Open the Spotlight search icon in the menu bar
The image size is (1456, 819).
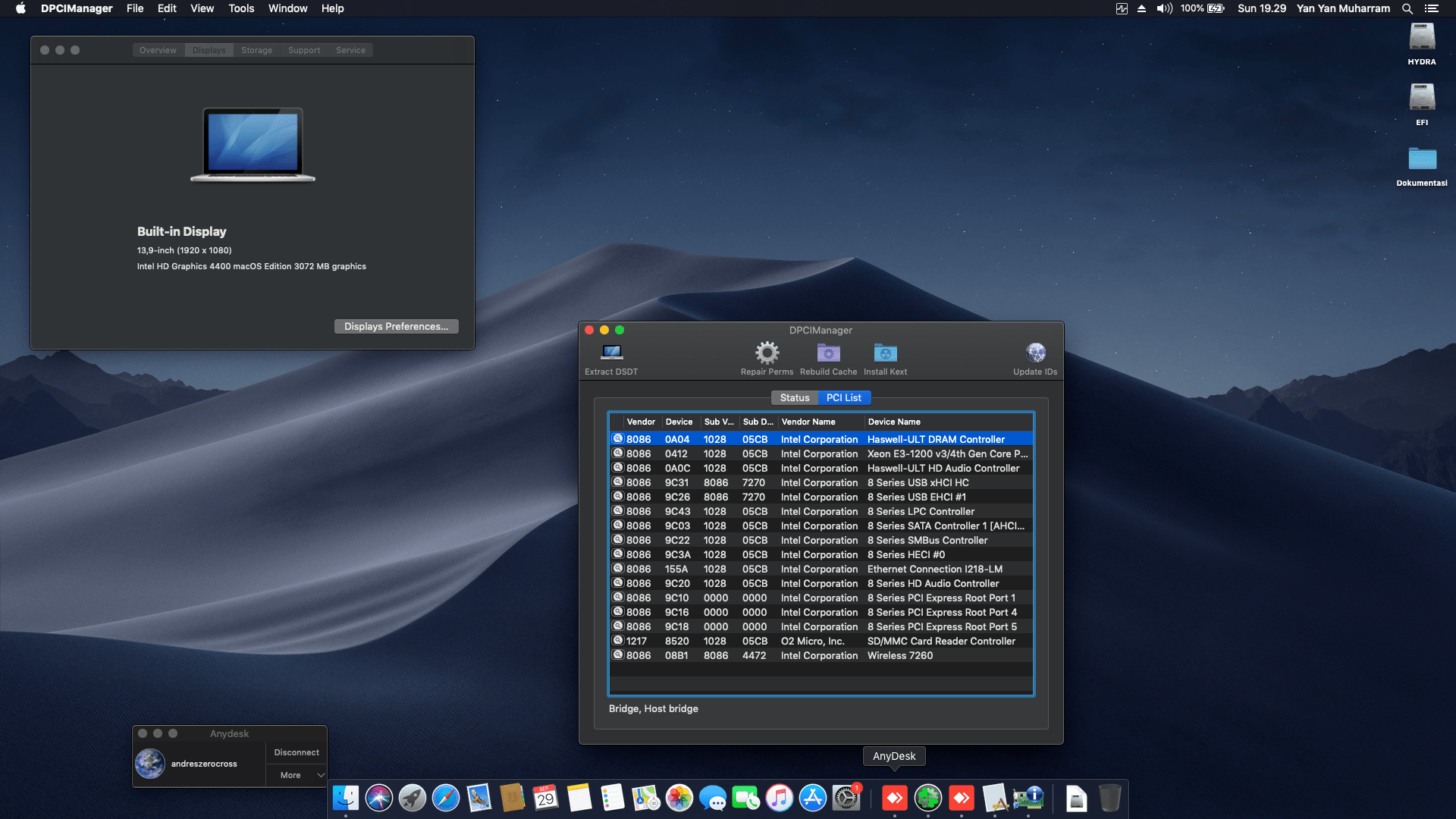(1407, 8)
